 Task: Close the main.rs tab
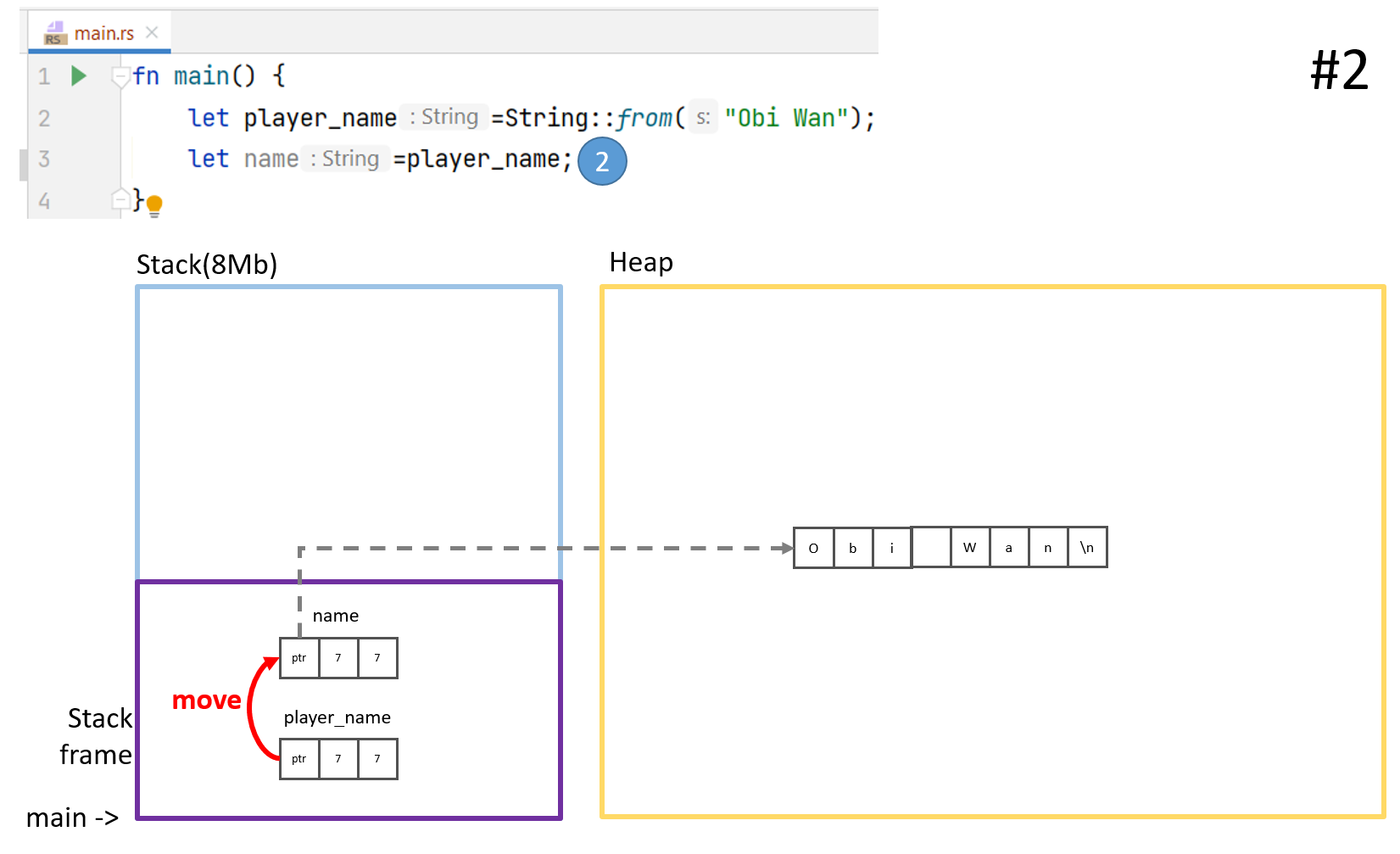click(152, 32)
